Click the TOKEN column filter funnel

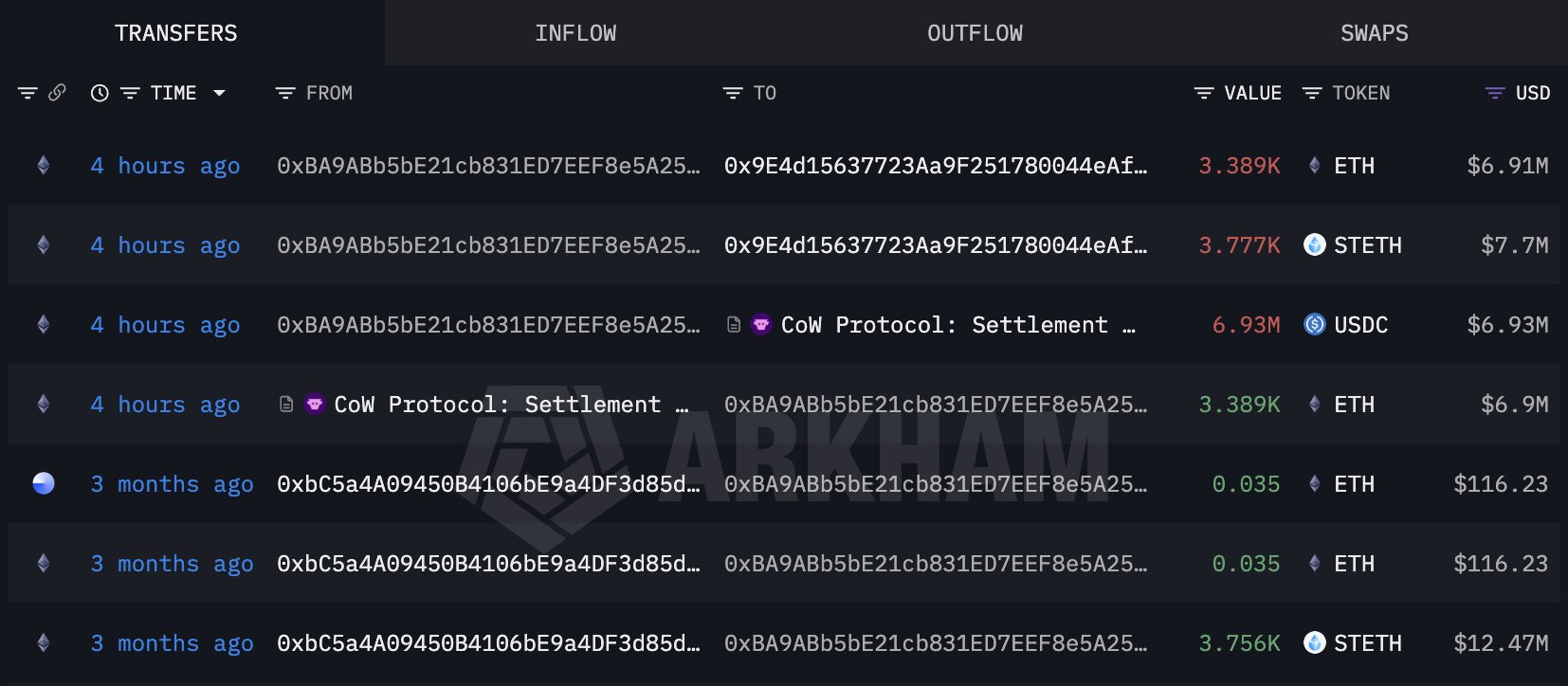pos(1311,93)
